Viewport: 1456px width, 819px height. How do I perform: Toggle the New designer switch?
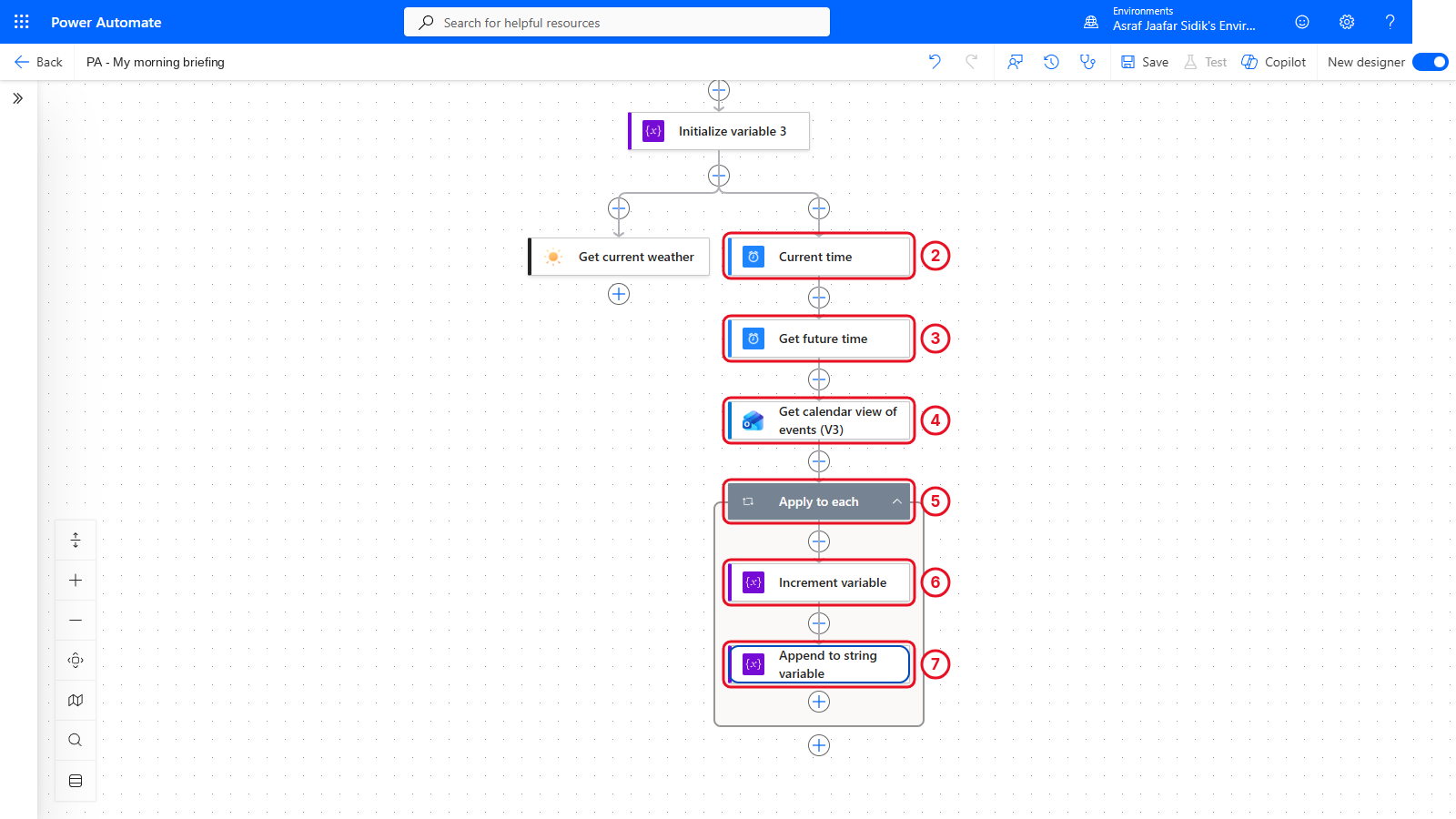[1431, 62]
